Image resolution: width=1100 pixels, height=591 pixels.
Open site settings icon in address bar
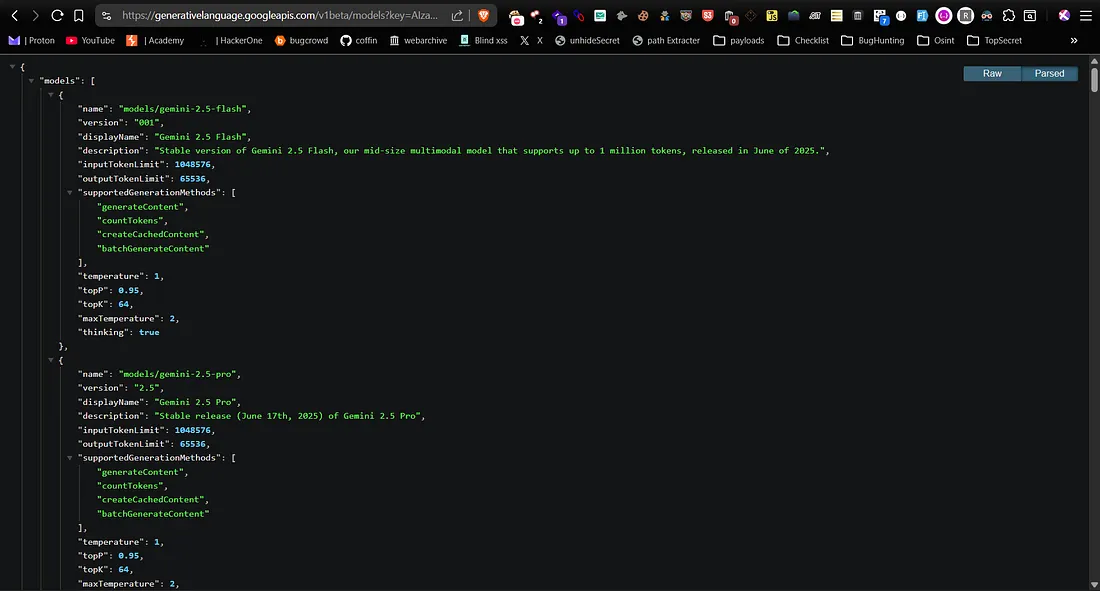point(106,15)
